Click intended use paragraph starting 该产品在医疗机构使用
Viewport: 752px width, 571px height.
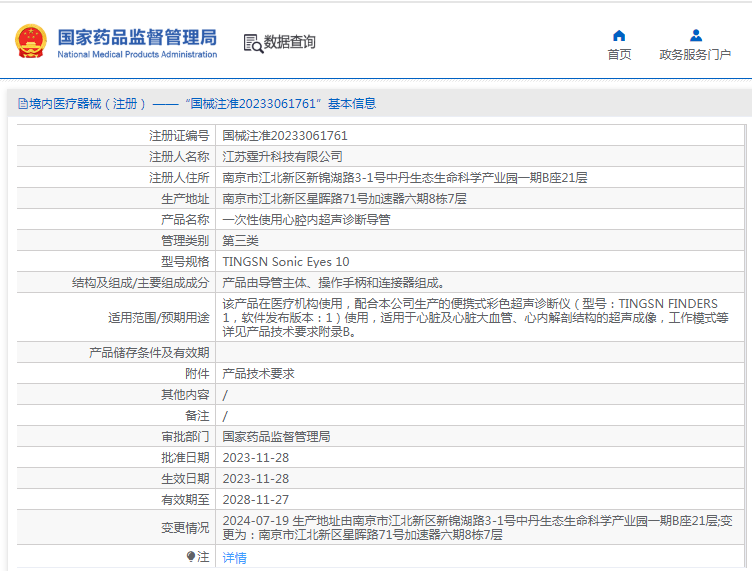475,317
